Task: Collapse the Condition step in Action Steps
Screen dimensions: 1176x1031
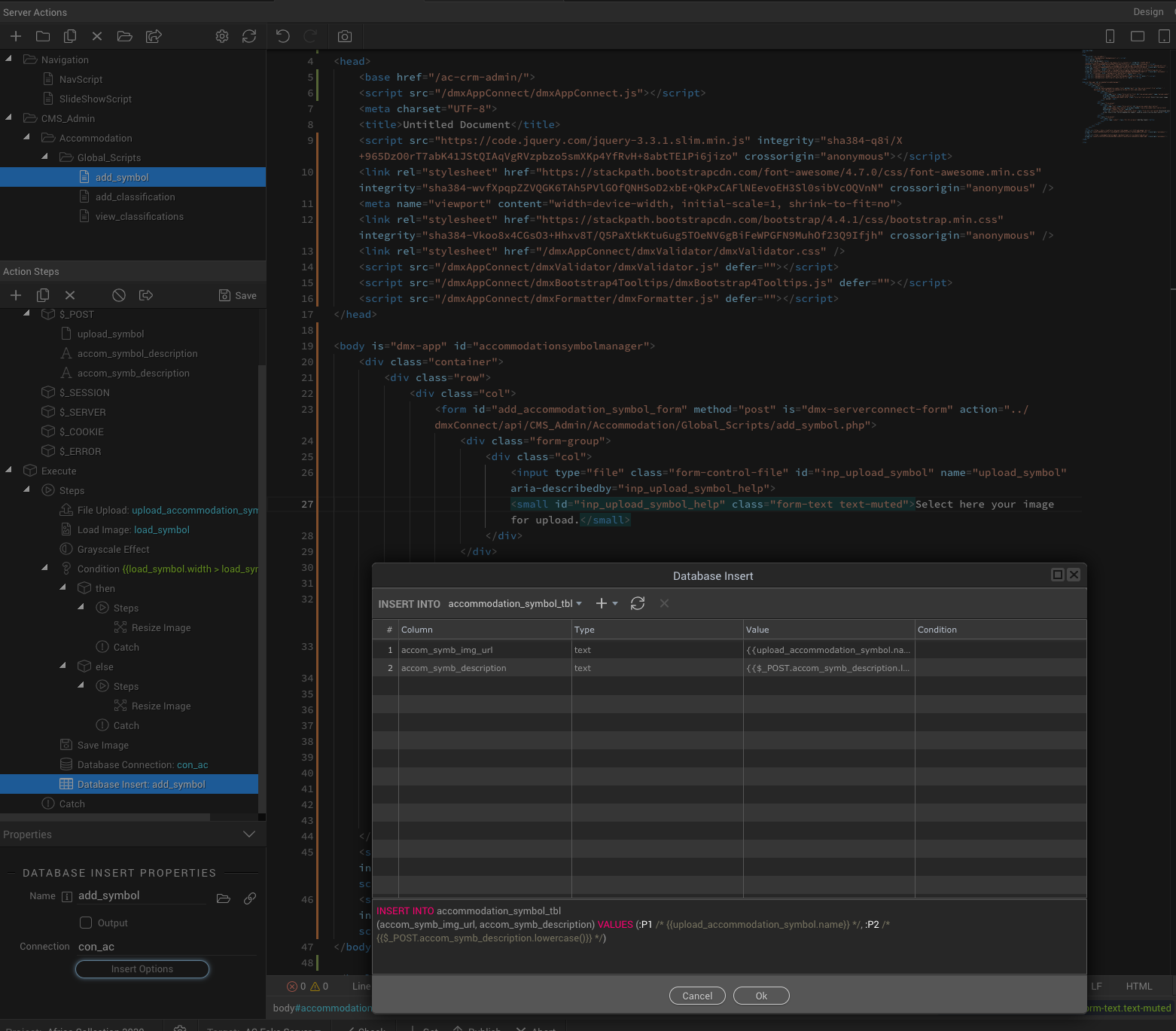Action: pyautogui.click(x=44, y=569)
